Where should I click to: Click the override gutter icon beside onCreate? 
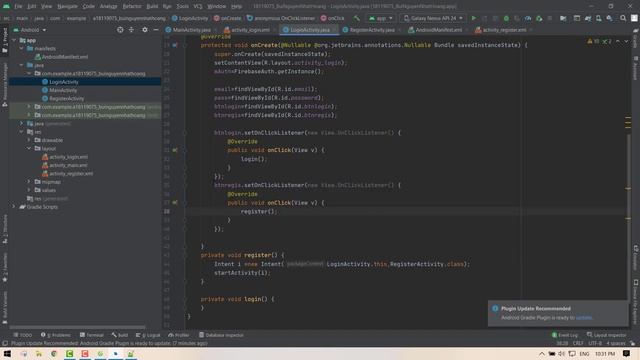tap(175, 45)
